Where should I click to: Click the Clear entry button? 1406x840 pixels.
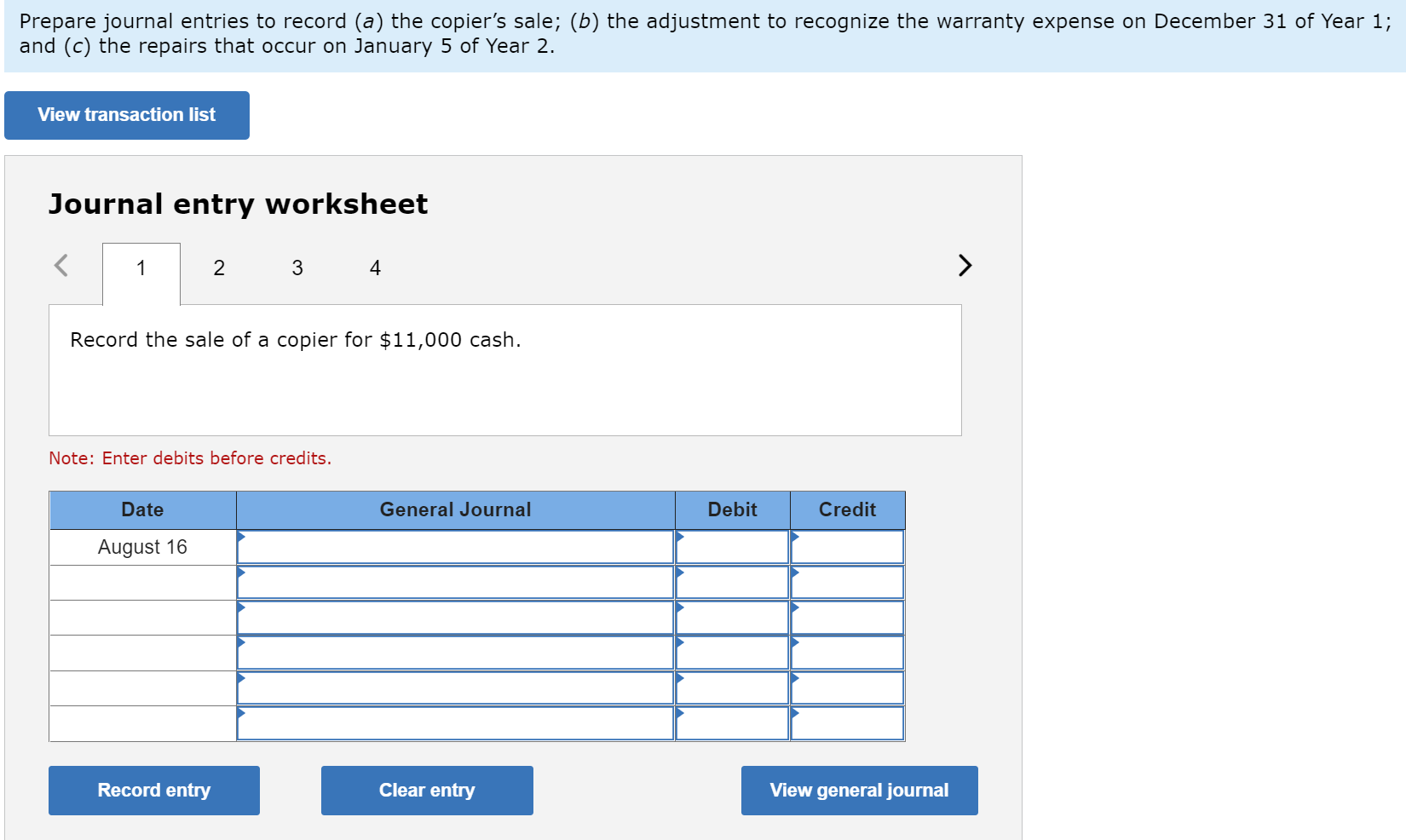pos(427,791)
